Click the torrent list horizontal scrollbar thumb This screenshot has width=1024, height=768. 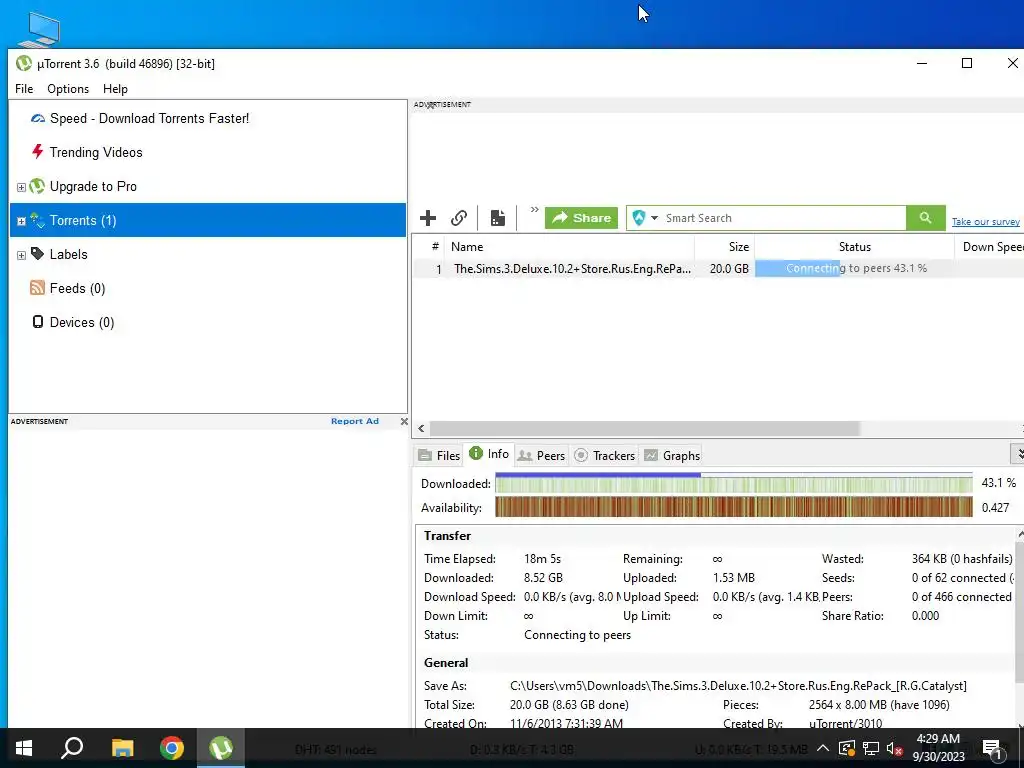645,428
